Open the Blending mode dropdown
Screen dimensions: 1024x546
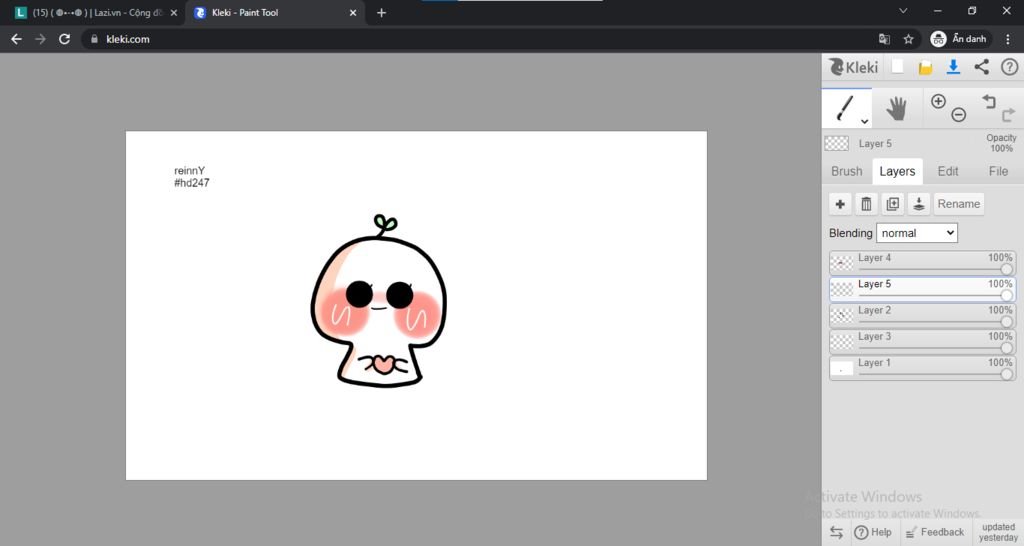click(x=917, y=233)
